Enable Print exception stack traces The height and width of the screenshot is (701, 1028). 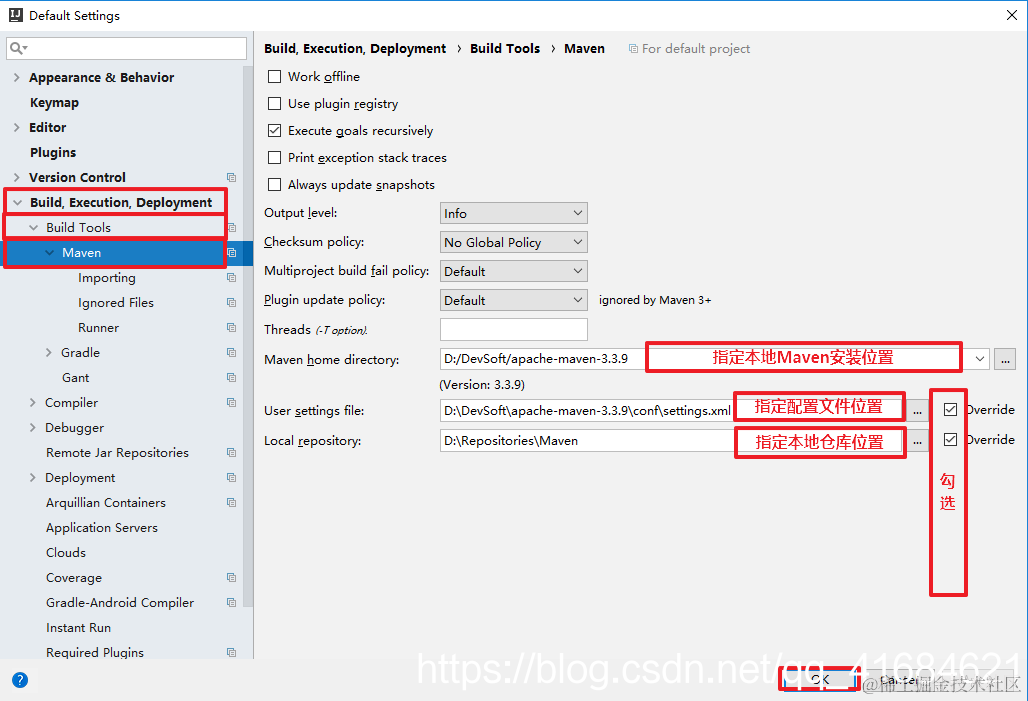click(x=275, y=157)
